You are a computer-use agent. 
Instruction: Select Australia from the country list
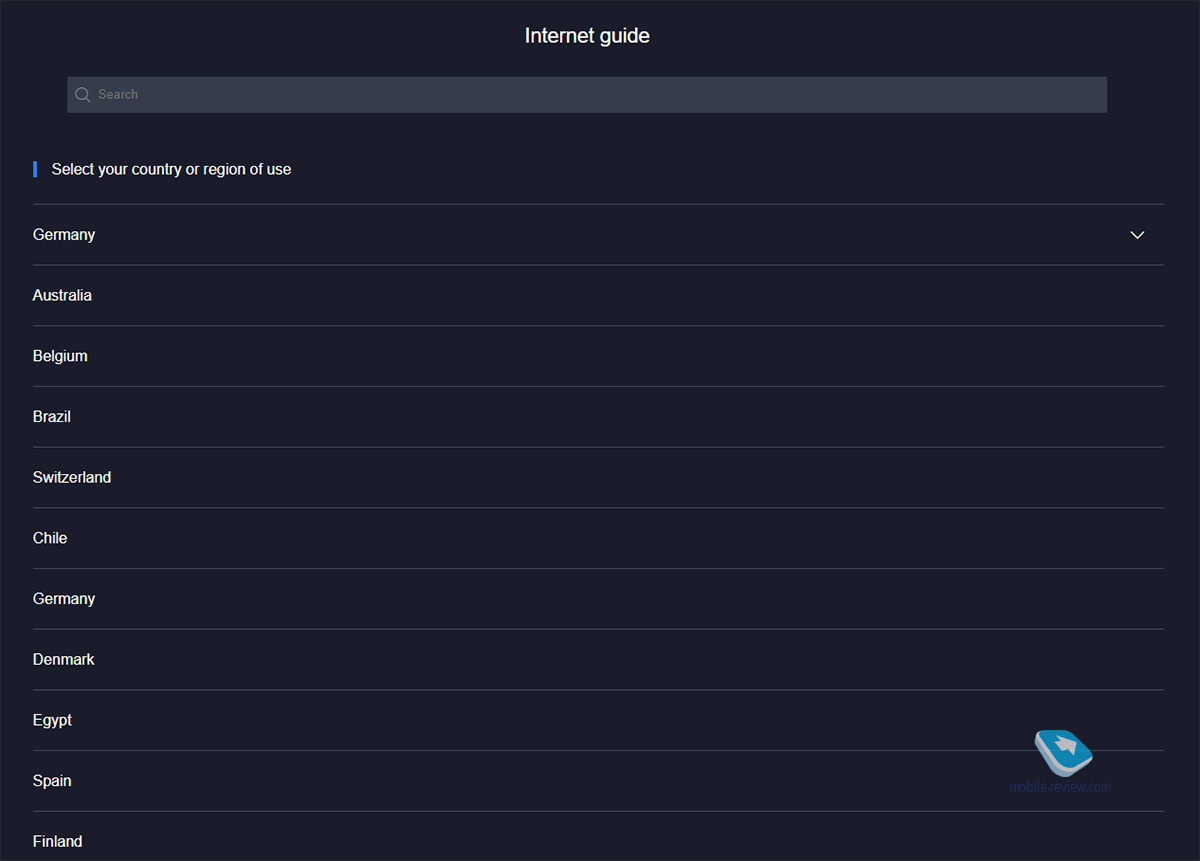point(62,295)
